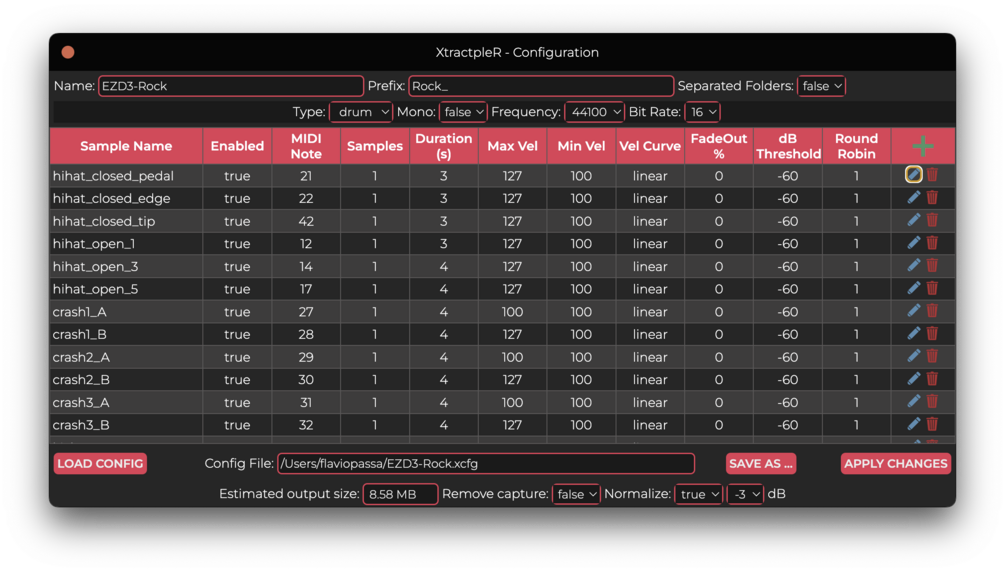Click the MIDI Note column header
This screenshot has height=572, width=1005.
(306, 146)
